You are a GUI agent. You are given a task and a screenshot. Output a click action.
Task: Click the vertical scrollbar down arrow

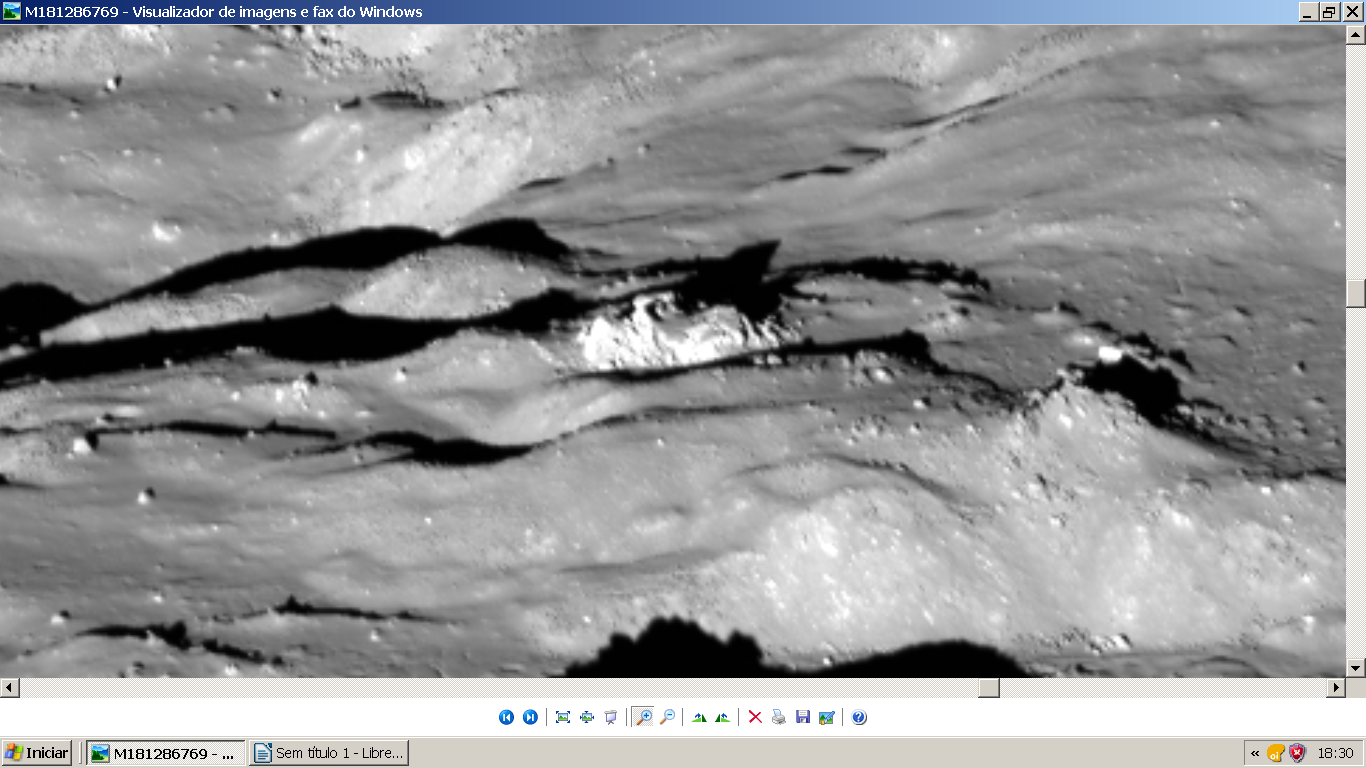[1356, 668]
